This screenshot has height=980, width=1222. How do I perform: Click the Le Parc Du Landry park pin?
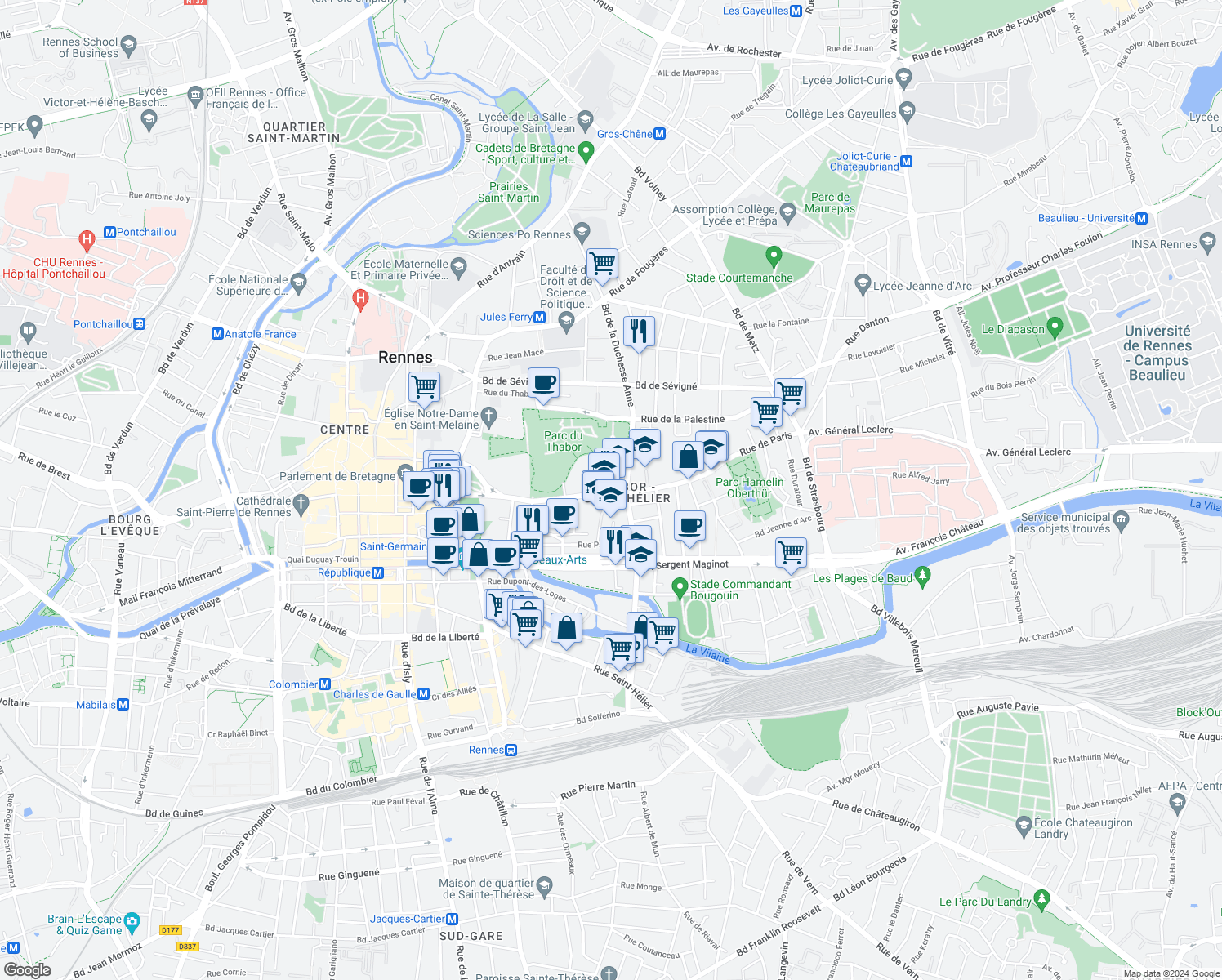(x=1041, y=901)
